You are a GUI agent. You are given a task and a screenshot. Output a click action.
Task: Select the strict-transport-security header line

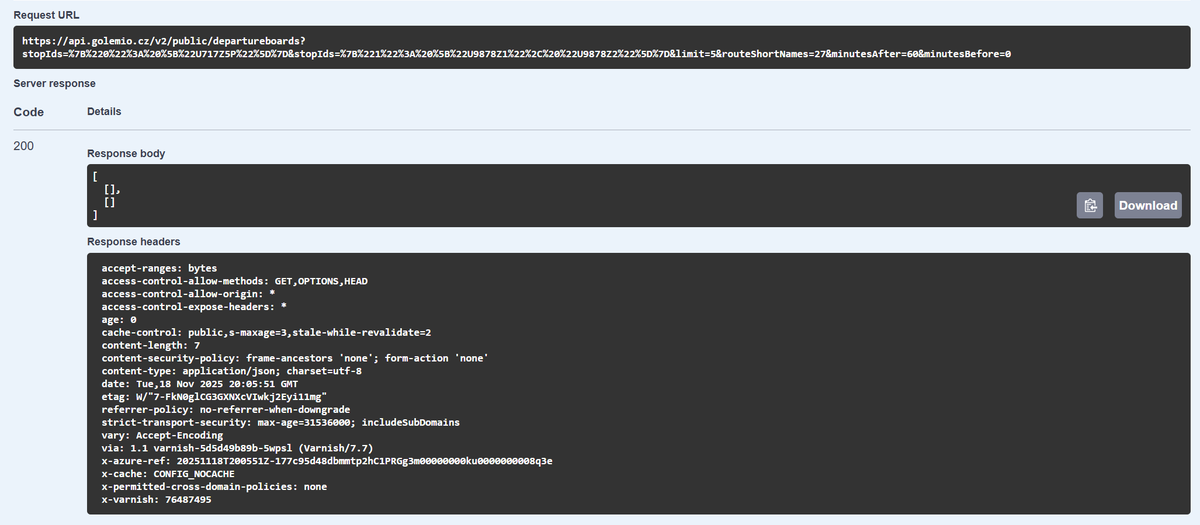click(281, 423)
